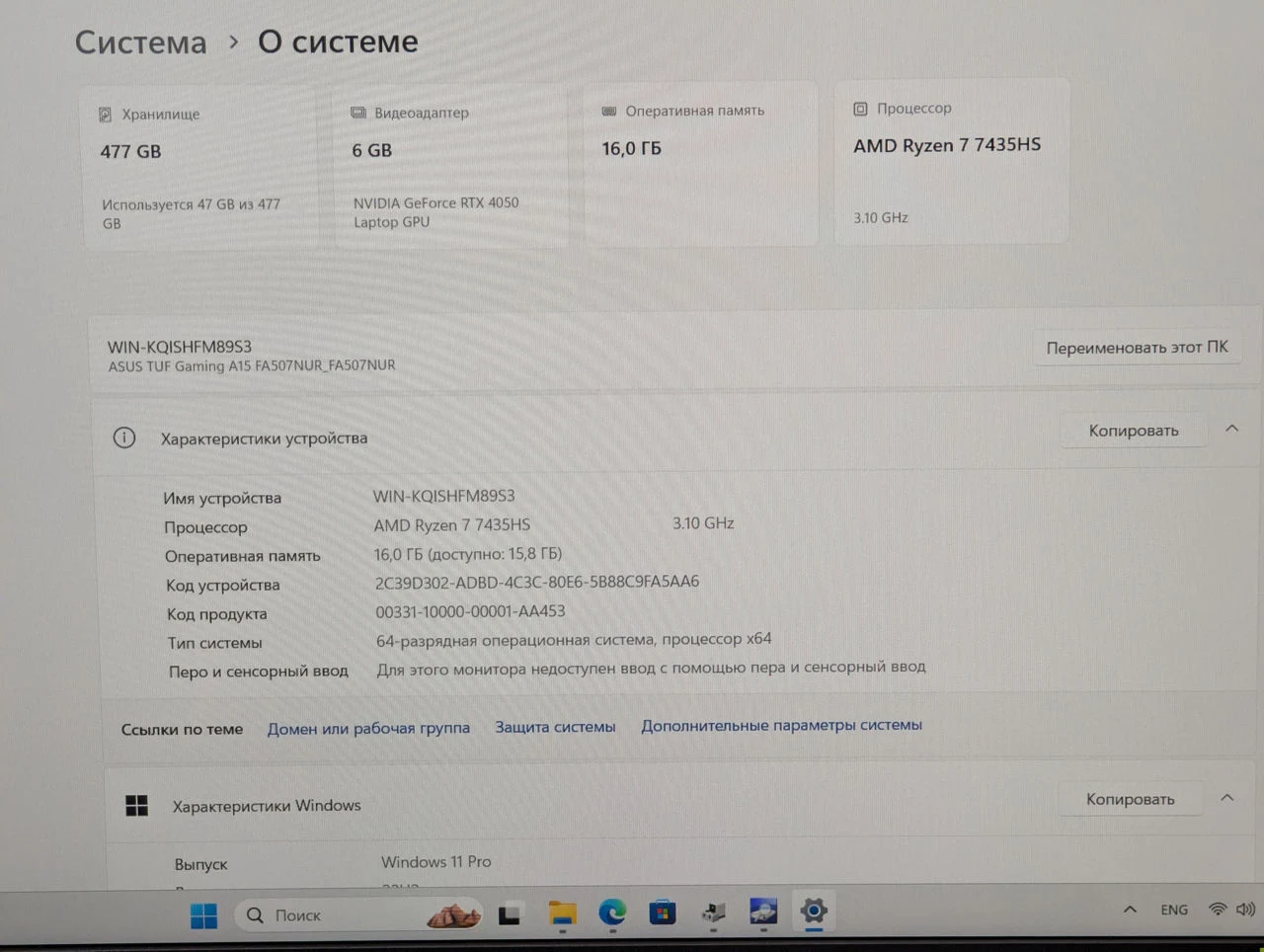The image size is (1264, 952).
Task: Click the info icon beside Характеристики устройства
Action: click(124, 437)
